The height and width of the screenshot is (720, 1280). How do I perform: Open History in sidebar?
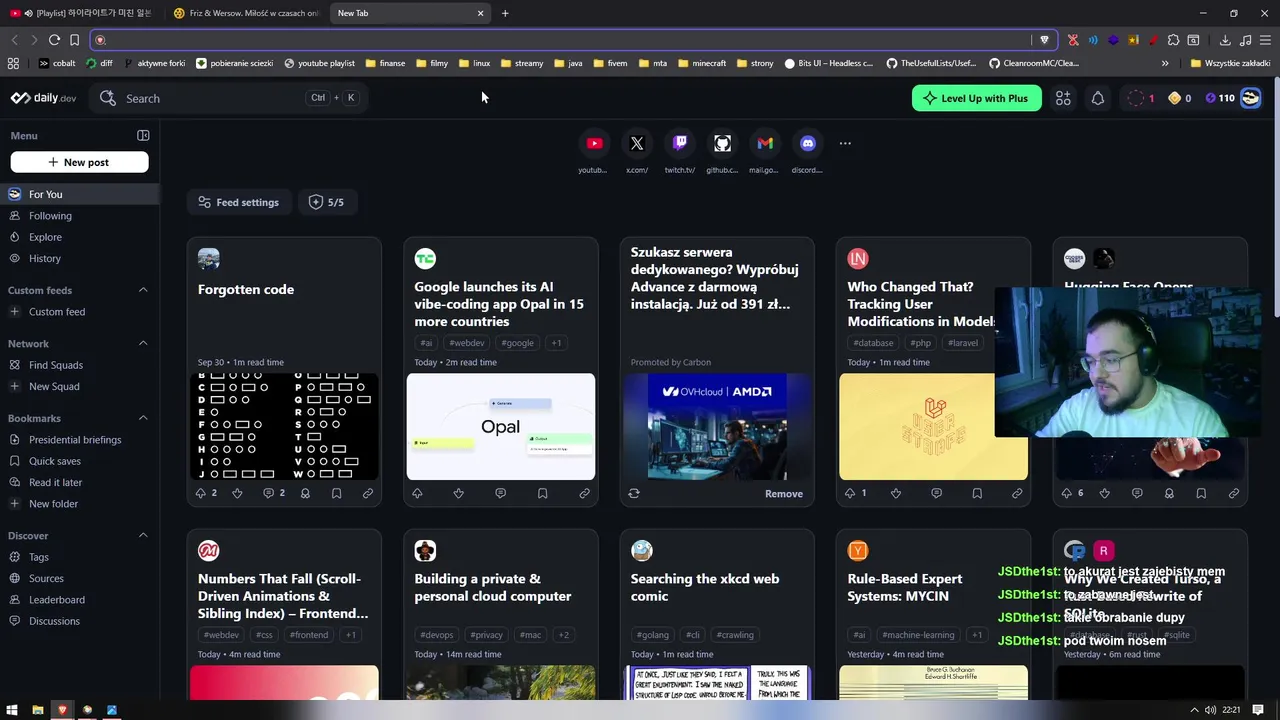80,258
